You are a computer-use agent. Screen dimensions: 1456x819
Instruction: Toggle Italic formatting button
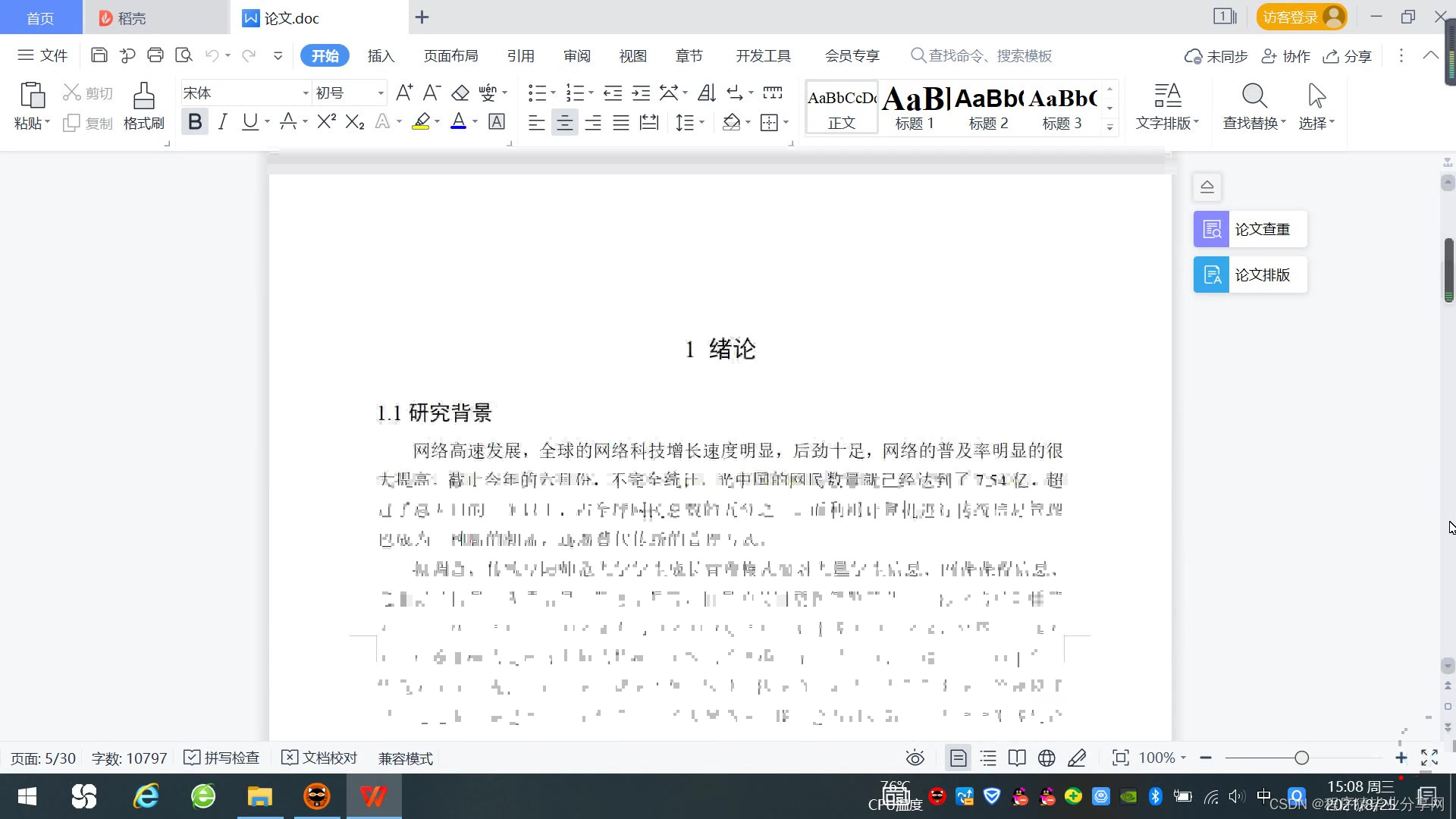tap(222, 122)
